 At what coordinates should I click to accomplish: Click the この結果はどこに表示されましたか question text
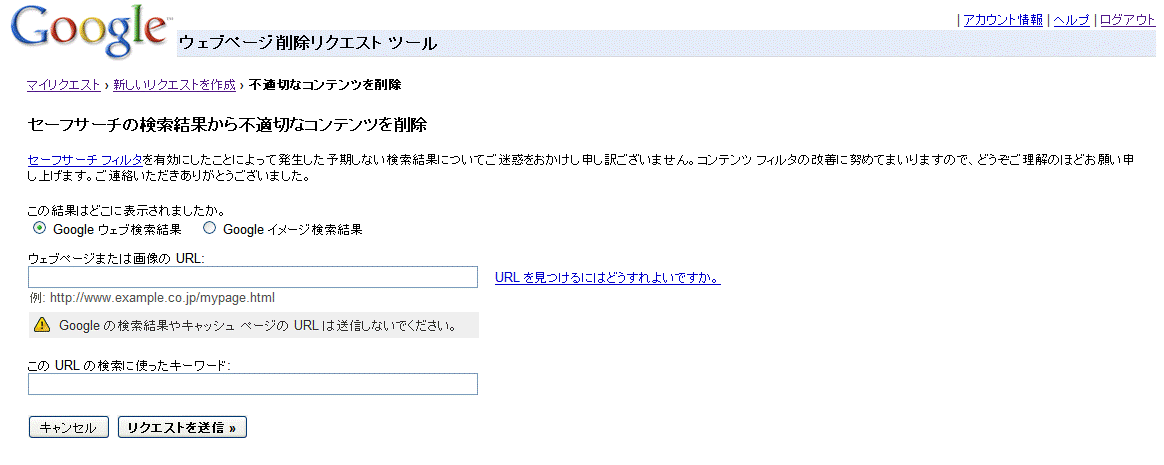(x=126, y=212)
